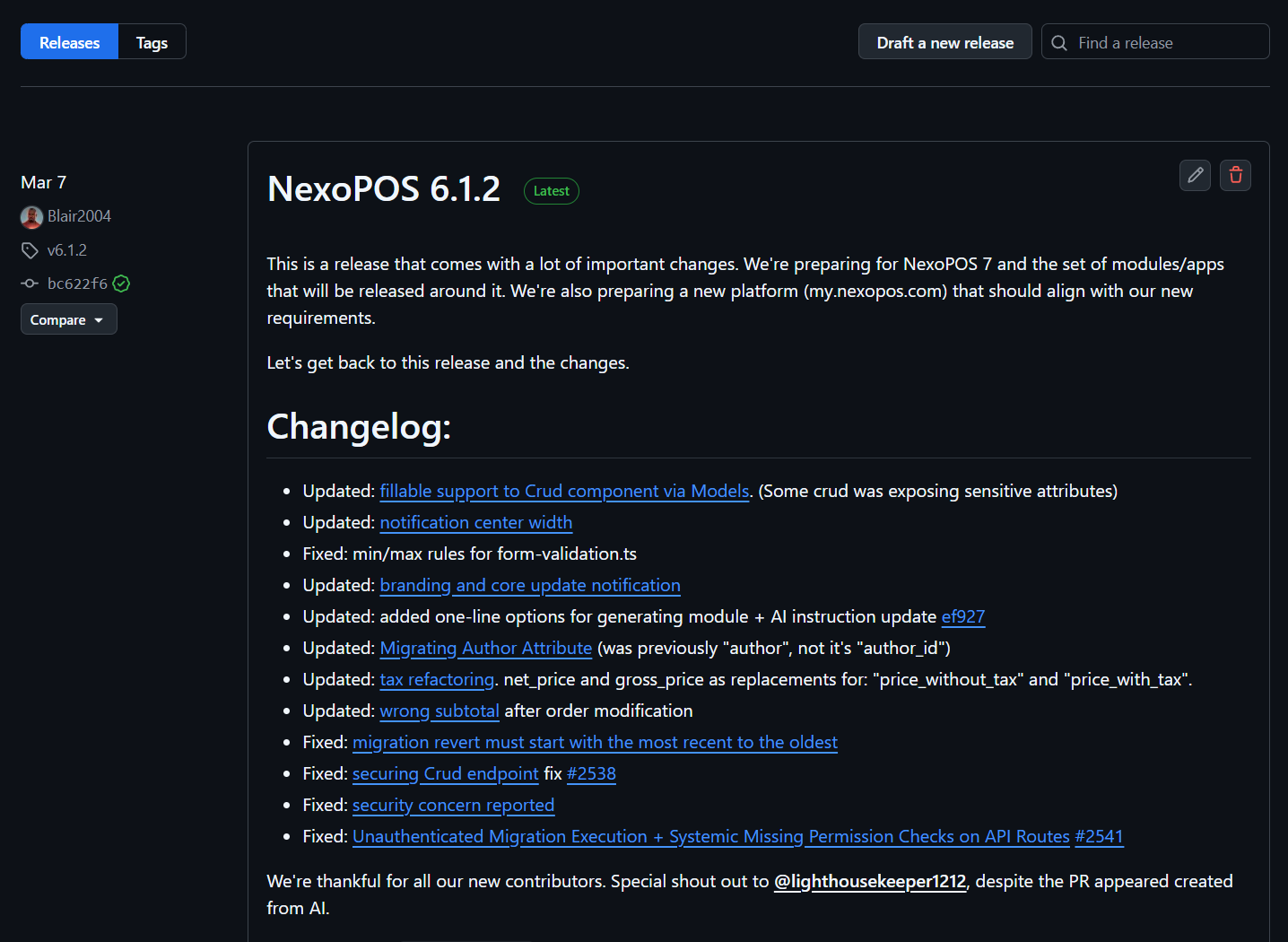The width and height of the screenshot is (1288, 942).
Task: Open the branding and core update notification link
Action: [x=530, y=586]
